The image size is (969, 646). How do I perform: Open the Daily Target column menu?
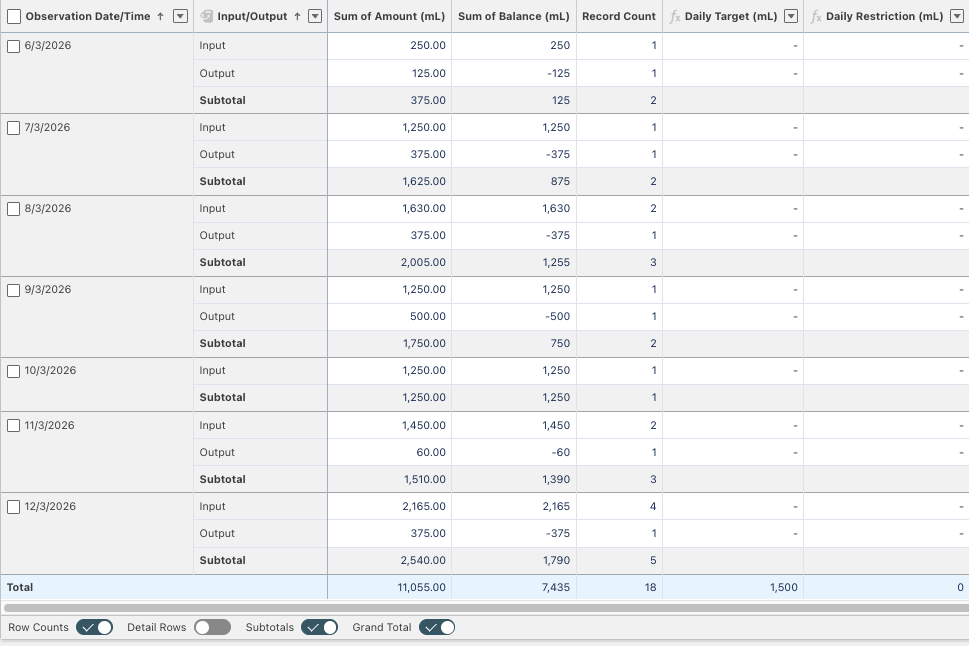pos(790,16)
